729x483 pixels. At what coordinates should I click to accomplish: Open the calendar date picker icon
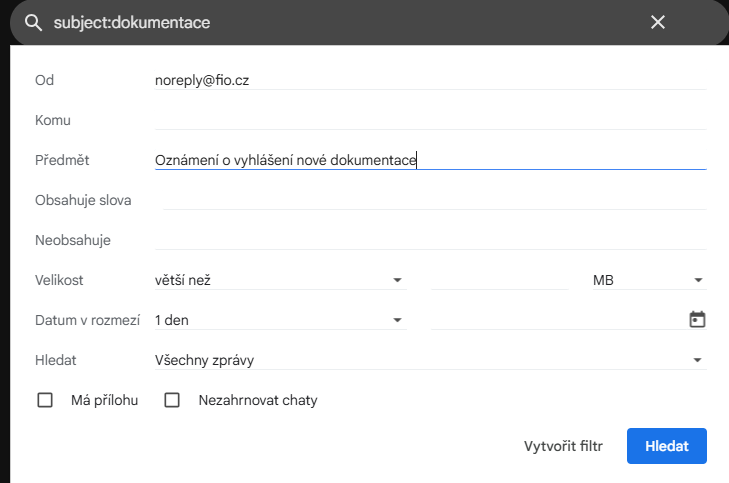point(697,320)
